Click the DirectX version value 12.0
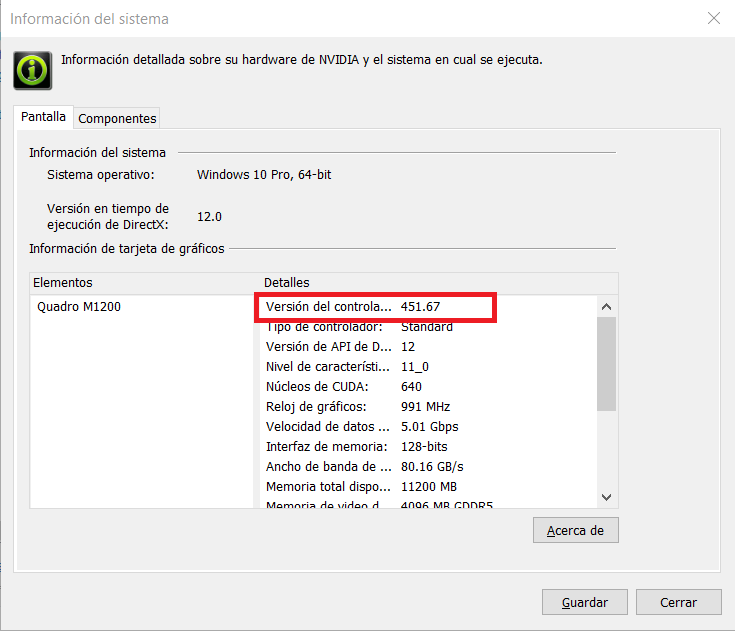Viewport: 735px width, 633px height. (x=209, y=217)
